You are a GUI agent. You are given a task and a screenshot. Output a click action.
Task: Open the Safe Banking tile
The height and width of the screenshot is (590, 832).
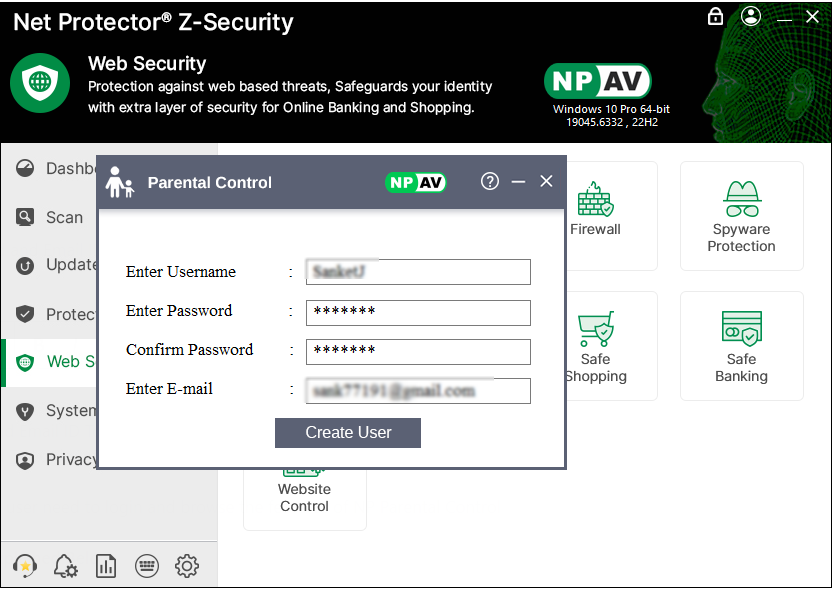741,346
